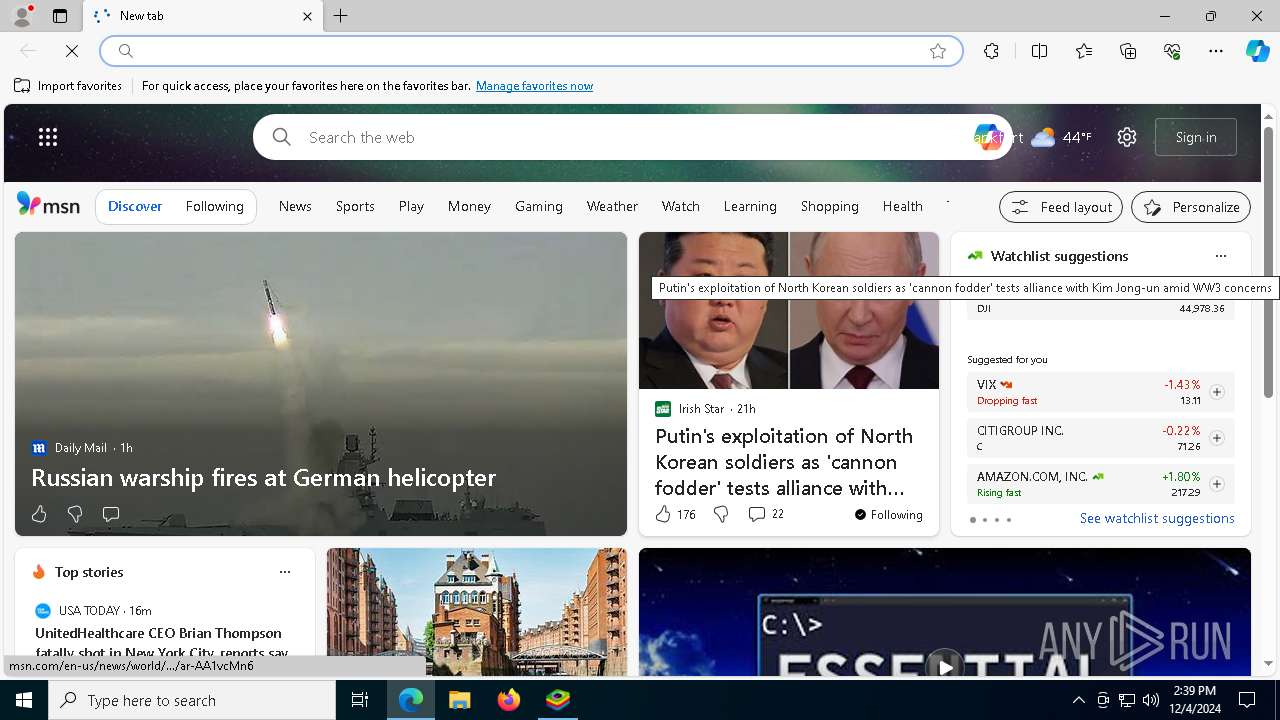Dislike the Russian warship story
The width and height of the screenshot is (1280, 720).
(x=74, y=514)
